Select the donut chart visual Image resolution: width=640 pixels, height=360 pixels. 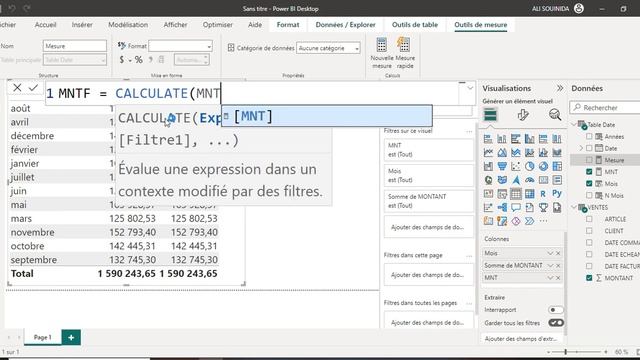[543, 167]
